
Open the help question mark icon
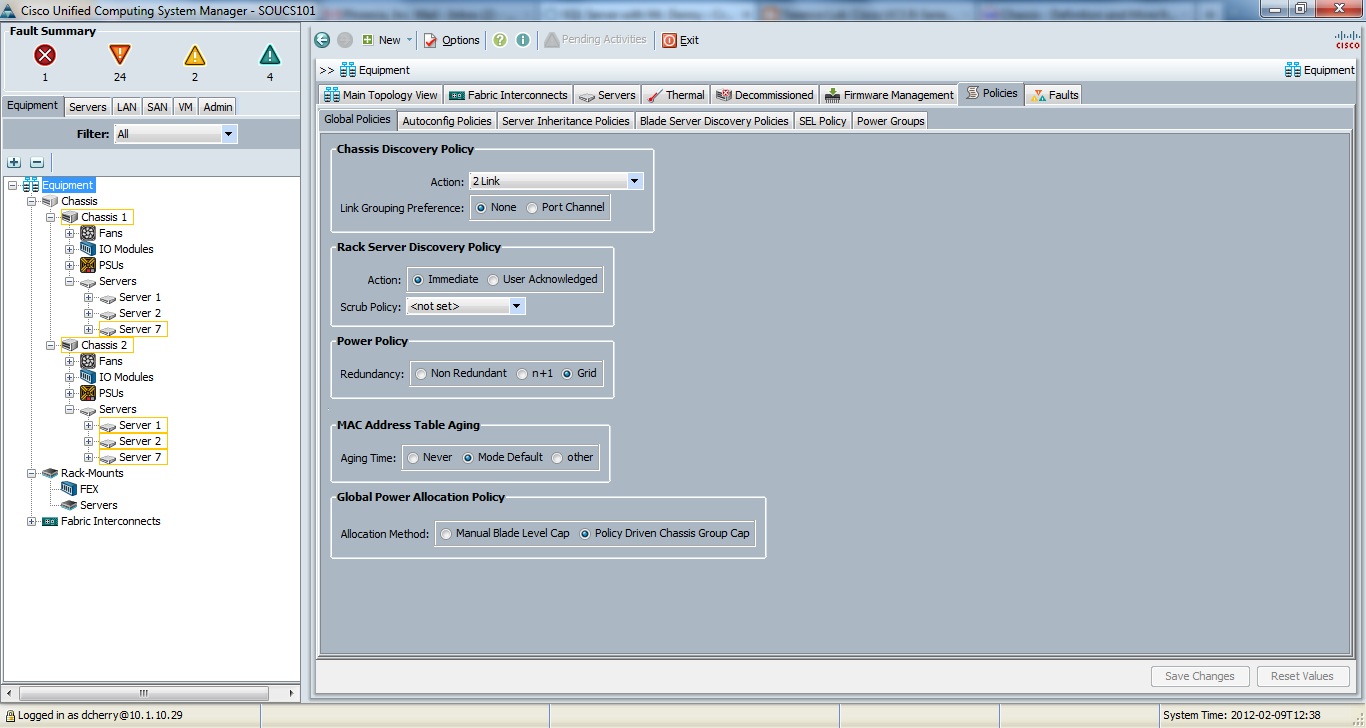500,40
